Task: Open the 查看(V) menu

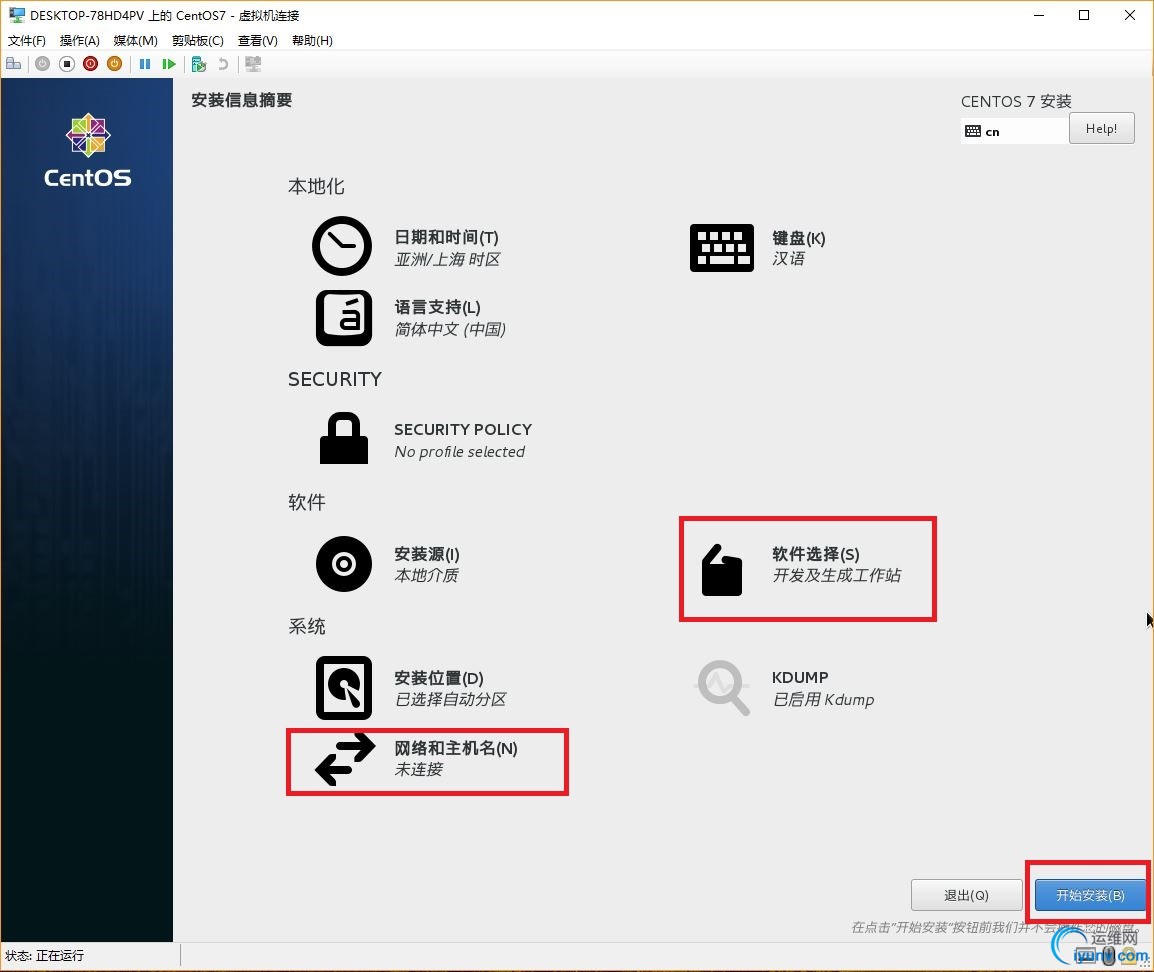Action: (x=258, y=40)
